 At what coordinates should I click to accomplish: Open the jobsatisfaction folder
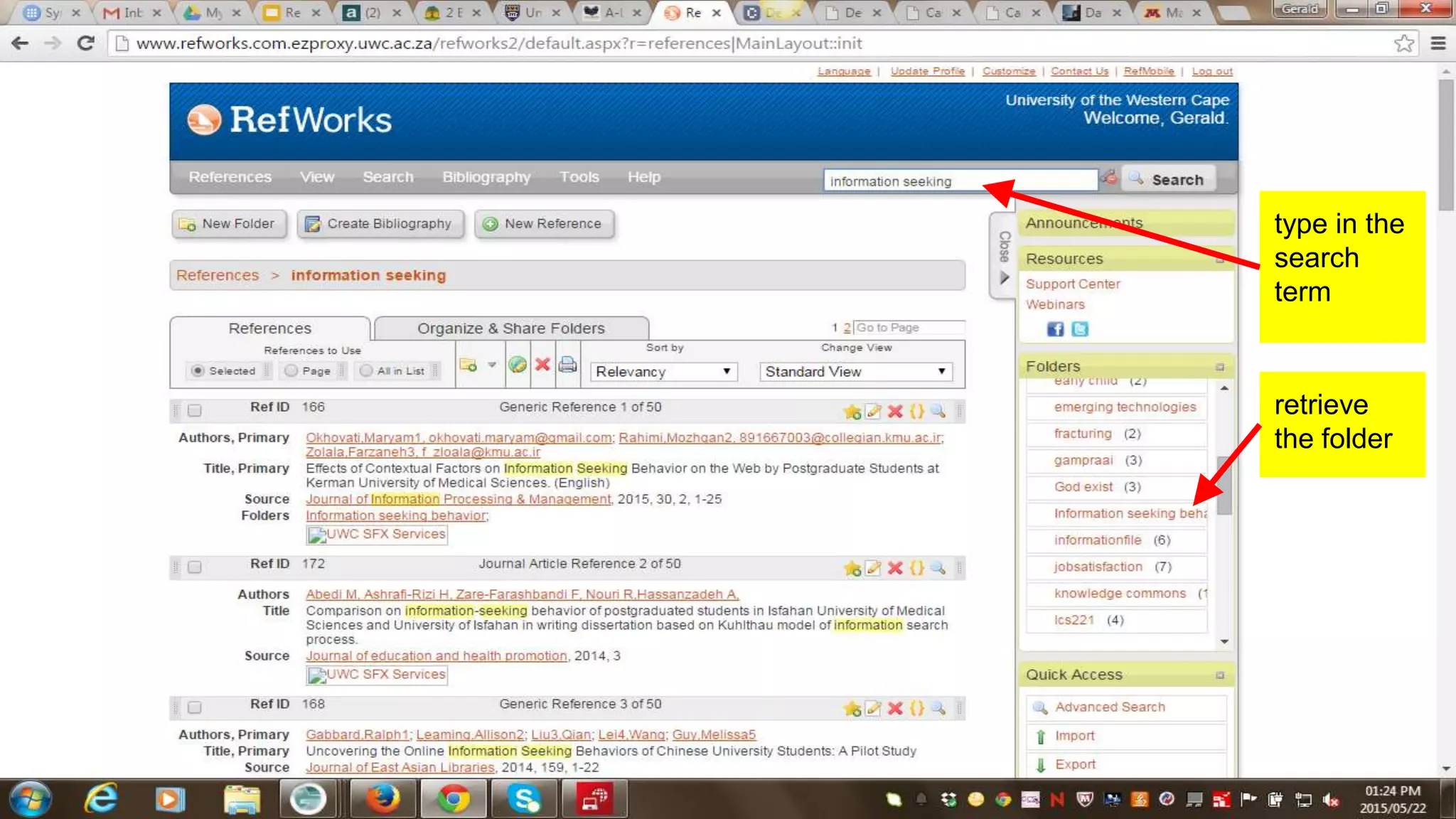[1098, 567]
